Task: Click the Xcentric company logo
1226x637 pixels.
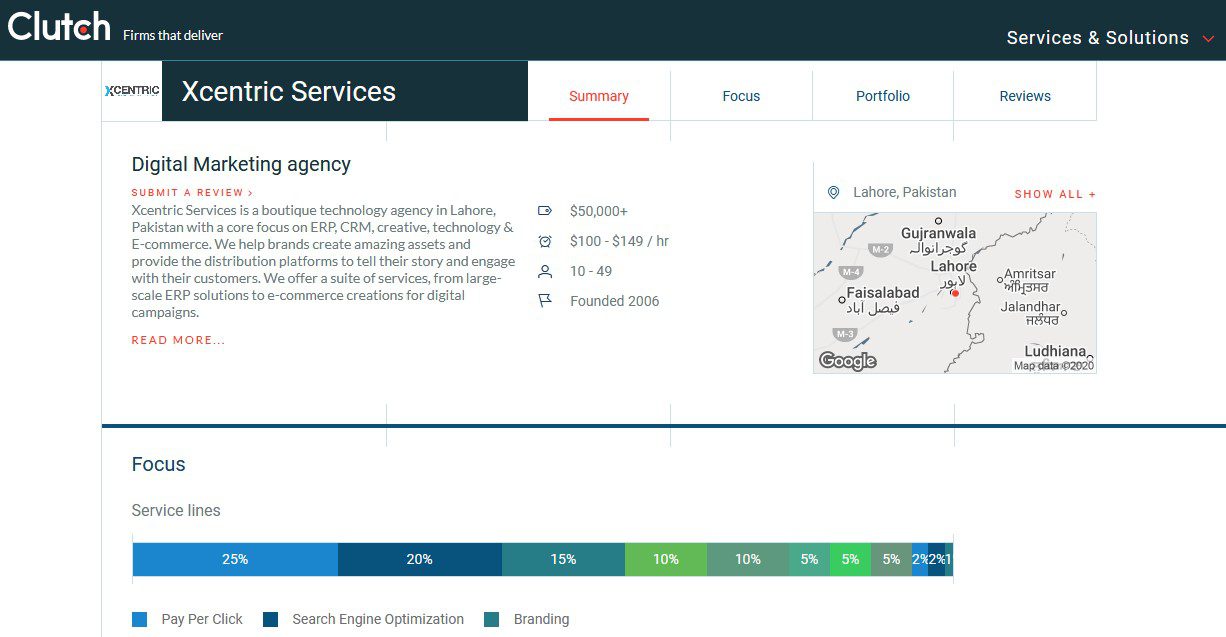Action: point(131,91)
